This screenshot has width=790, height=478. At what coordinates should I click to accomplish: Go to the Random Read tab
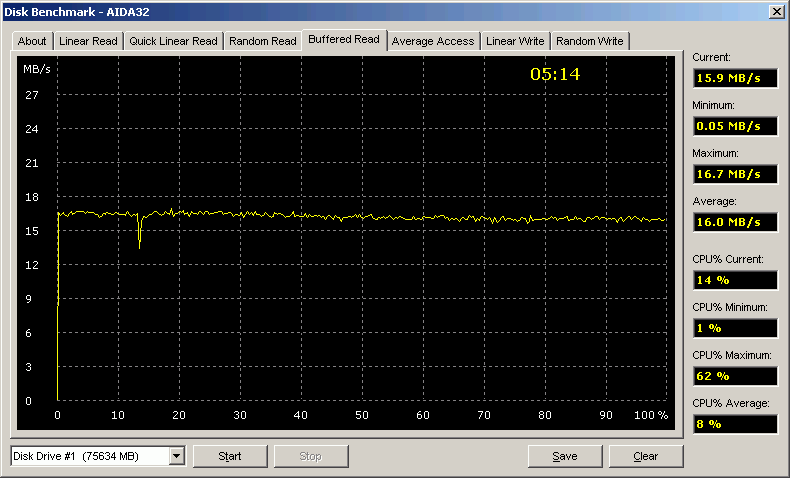coord(262,41)
